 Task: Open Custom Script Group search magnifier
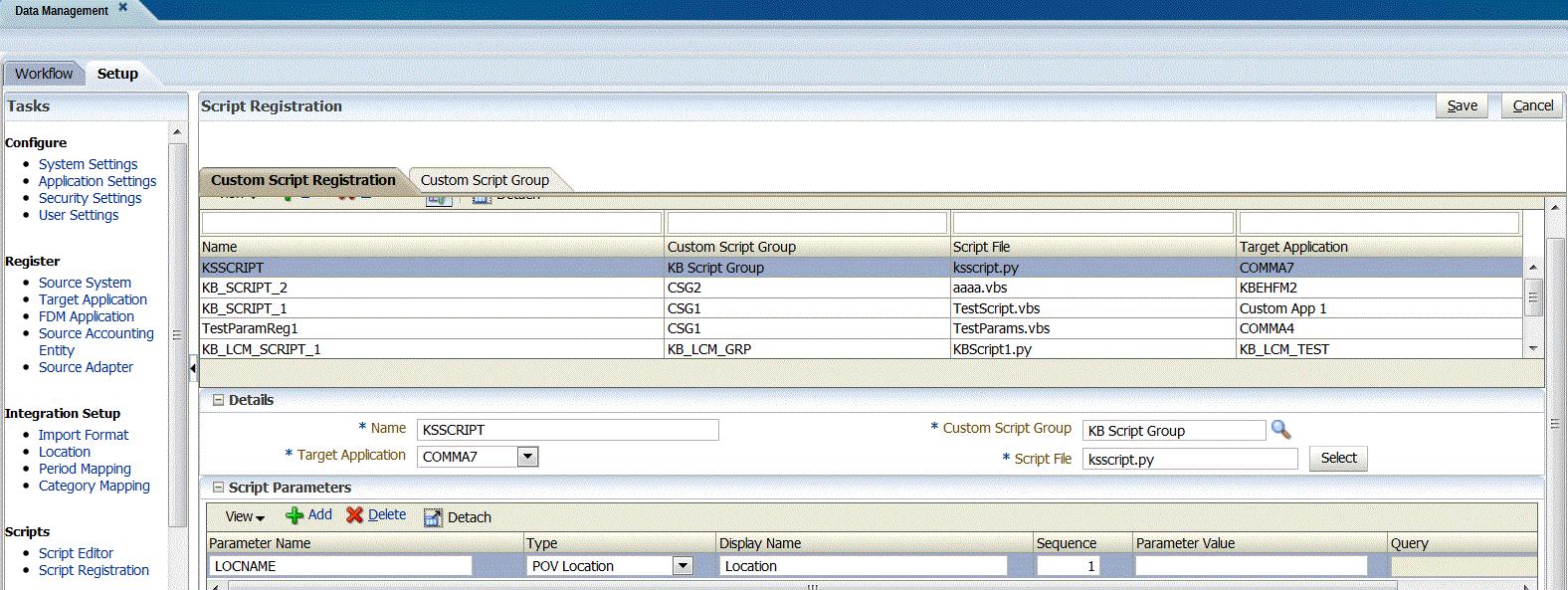click(1281, 430)
